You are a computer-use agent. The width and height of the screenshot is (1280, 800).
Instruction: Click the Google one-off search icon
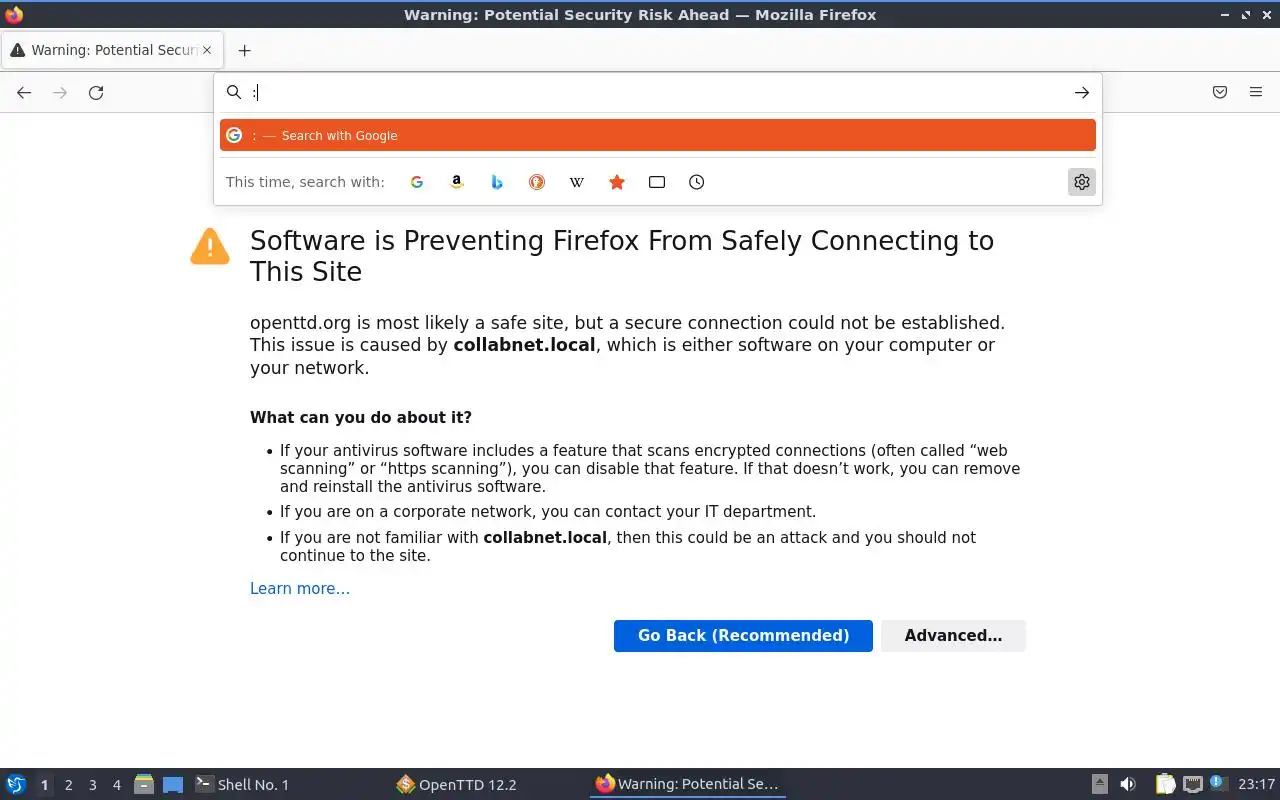(x=417, y=182)
